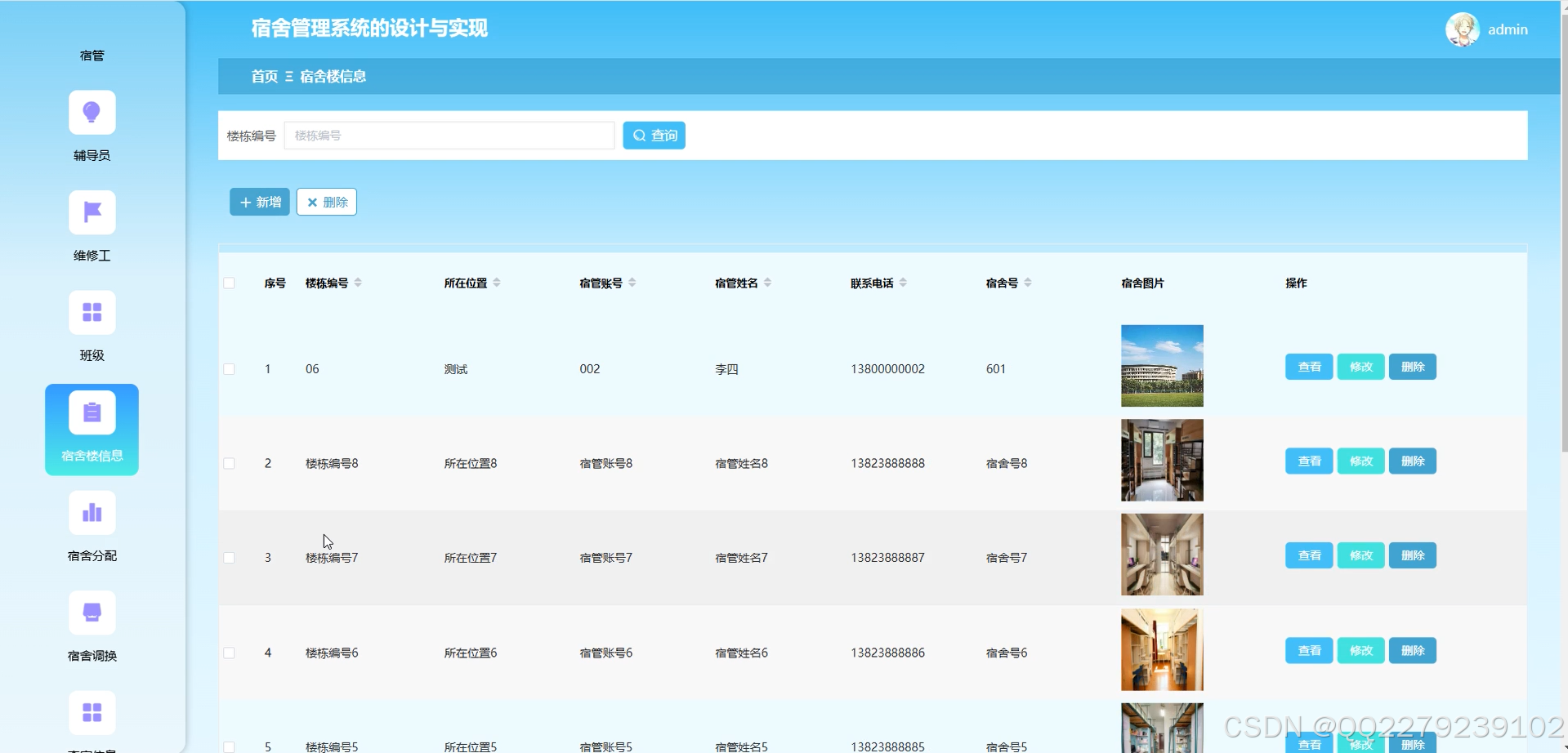
Task: Click the 查询 search button
Action: [x=654, y=136]
